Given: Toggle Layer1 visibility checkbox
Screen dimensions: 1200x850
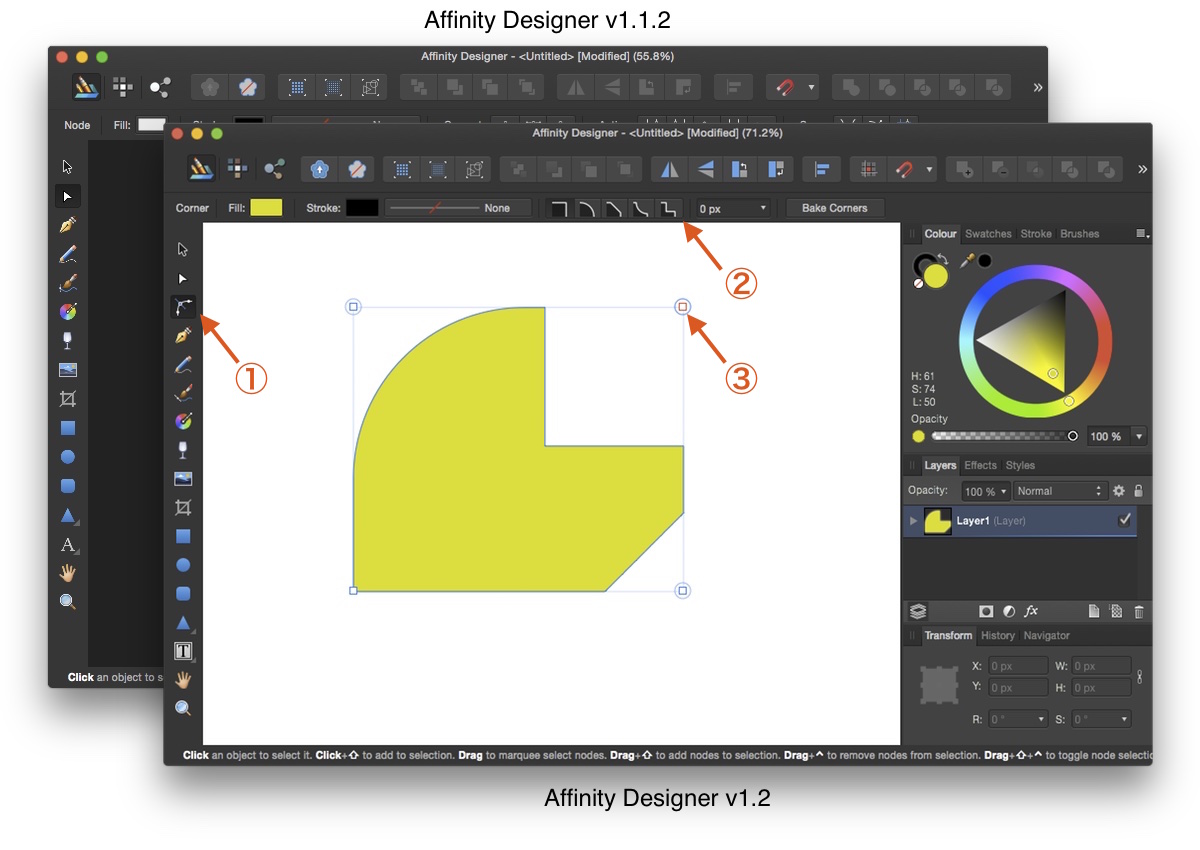Looking at the screenshot, I should [1125, 520].
